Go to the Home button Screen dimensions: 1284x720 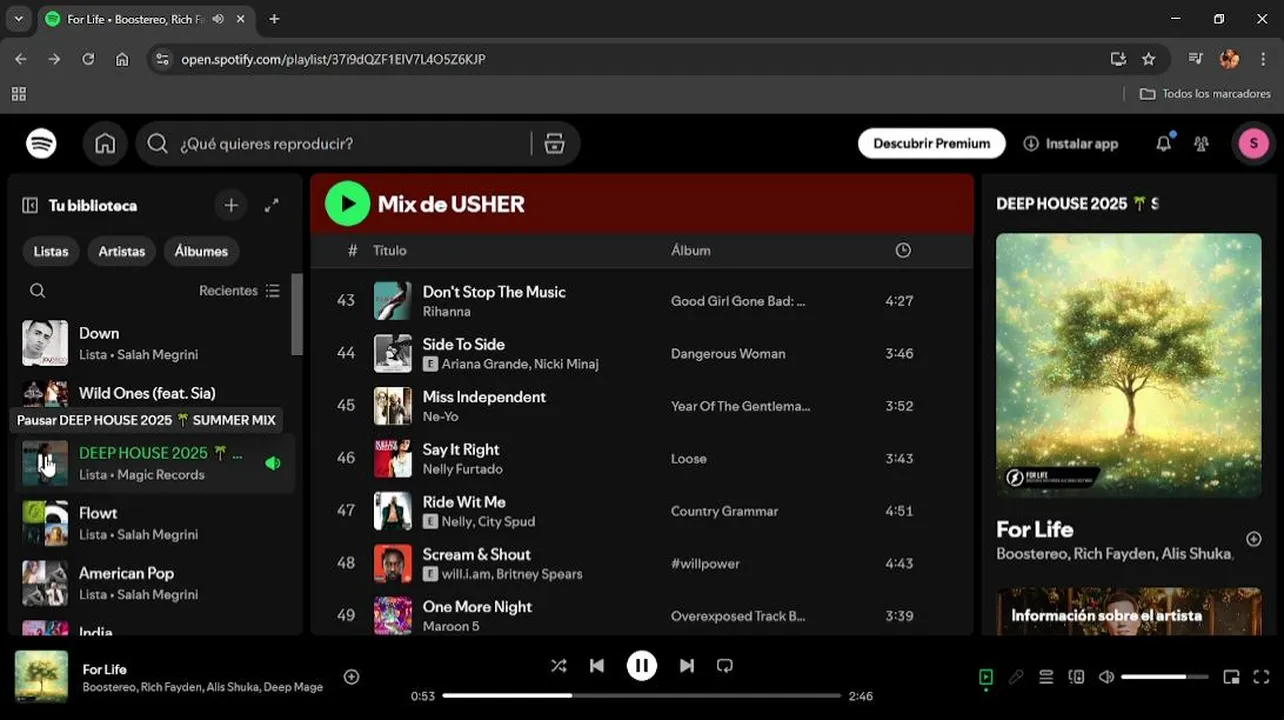(105, 143)
